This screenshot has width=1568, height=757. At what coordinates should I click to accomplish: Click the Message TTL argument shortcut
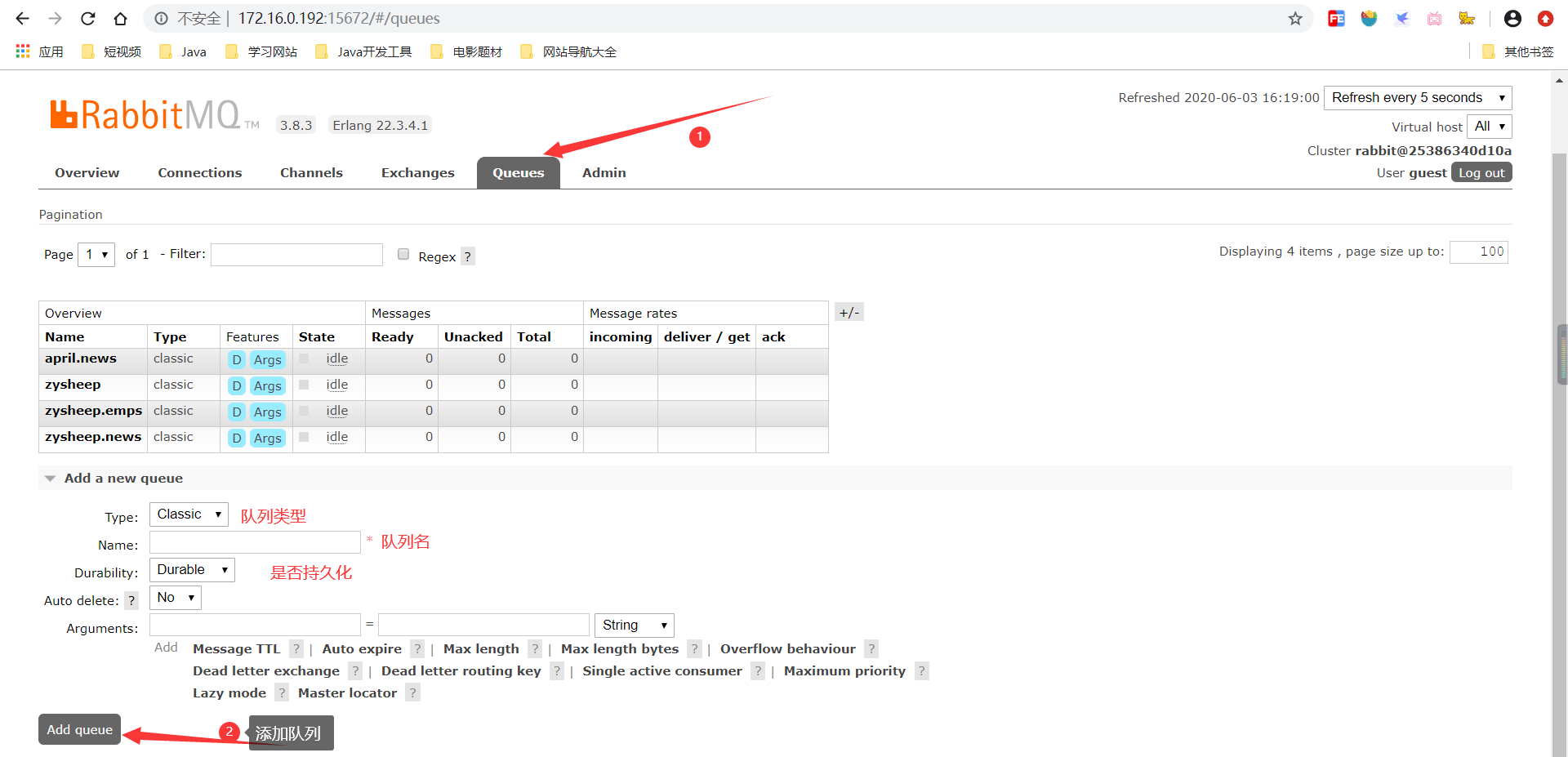click(237, 648)
